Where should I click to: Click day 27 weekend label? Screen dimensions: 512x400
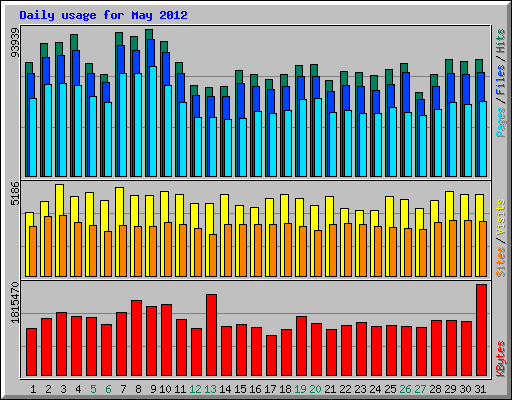(x=420, y=389)
